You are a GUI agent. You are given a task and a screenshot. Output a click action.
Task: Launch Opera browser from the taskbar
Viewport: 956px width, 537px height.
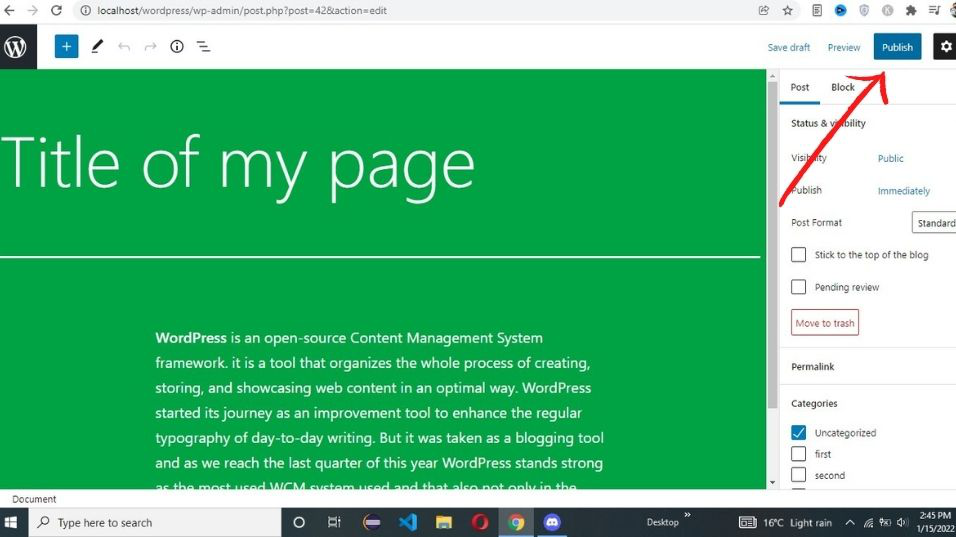click(480, 522)
